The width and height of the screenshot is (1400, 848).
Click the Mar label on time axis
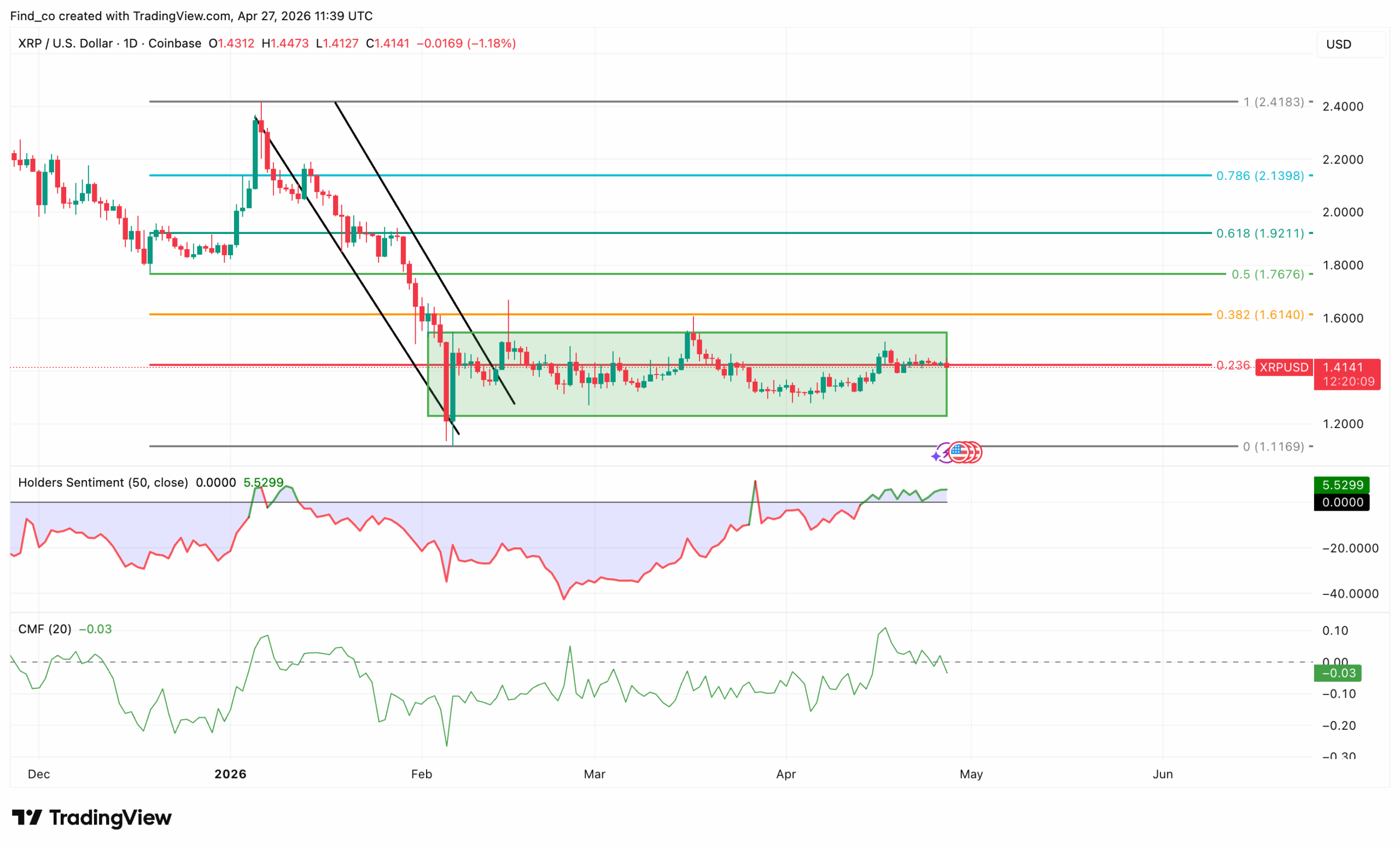point(594,774)
